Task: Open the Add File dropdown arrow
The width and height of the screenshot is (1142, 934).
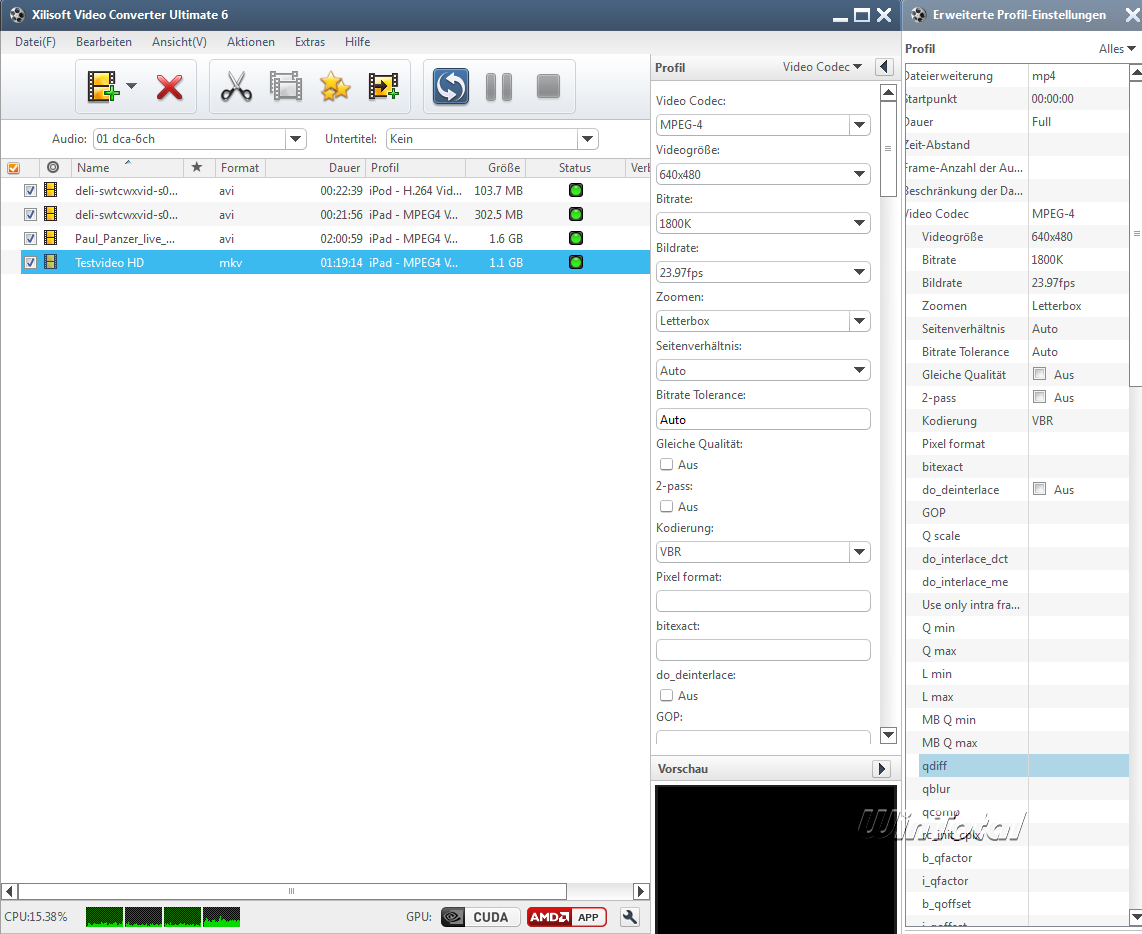Action: coord(131,86)
